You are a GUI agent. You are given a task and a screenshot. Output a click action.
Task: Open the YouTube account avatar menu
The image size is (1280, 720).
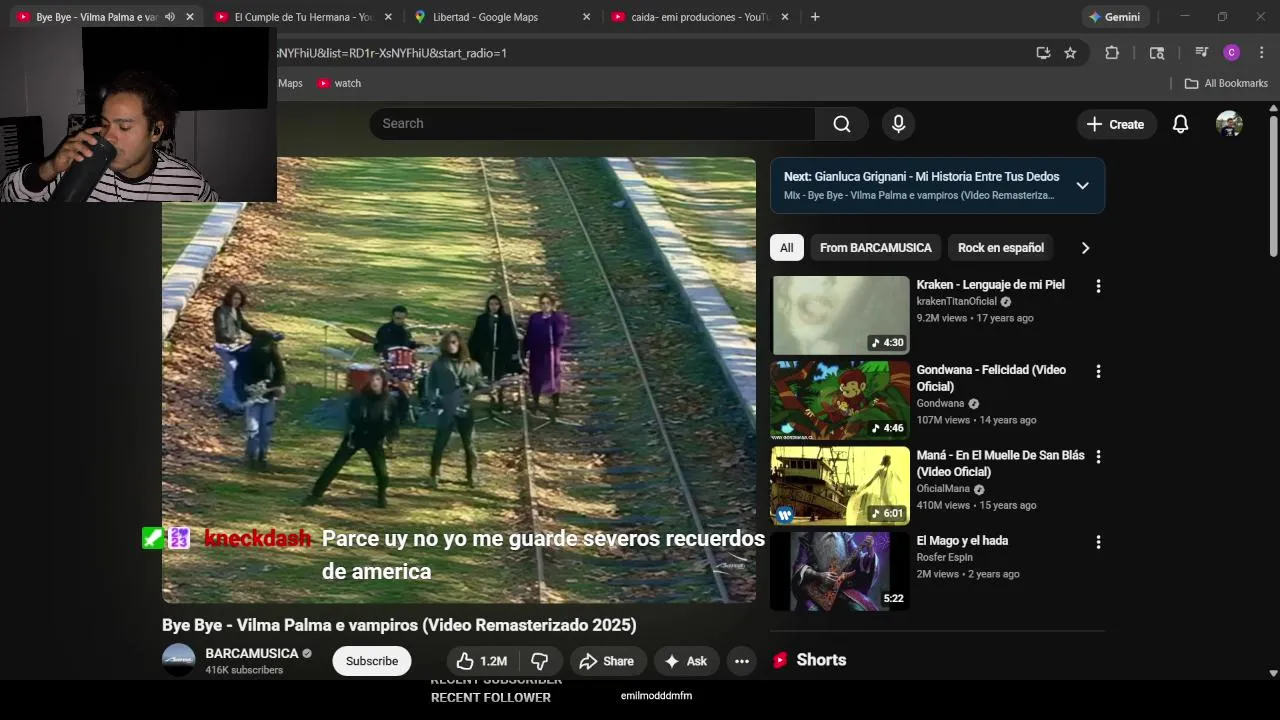(1229, 124)
